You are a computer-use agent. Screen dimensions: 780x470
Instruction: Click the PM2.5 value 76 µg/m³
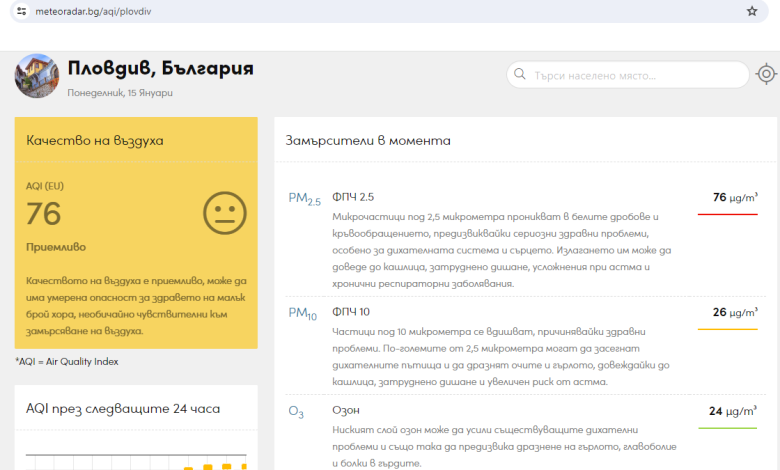click(x=735, y=197)
